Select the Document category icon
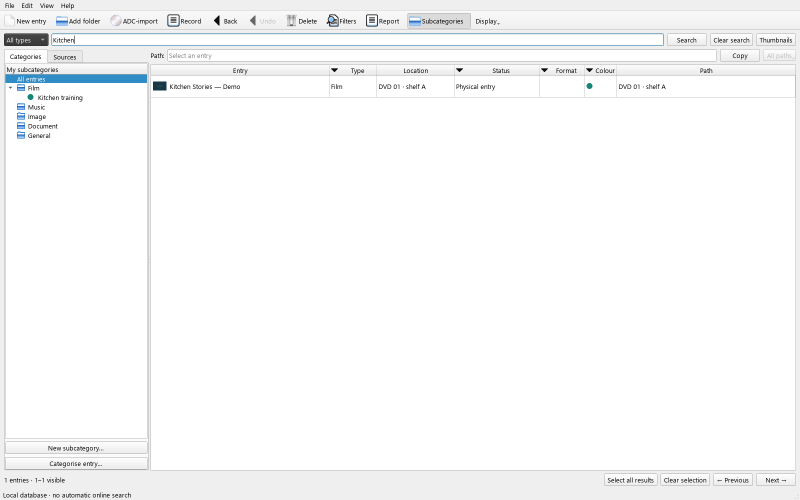Screen dimensions: 800x500 tap(21, 126)
